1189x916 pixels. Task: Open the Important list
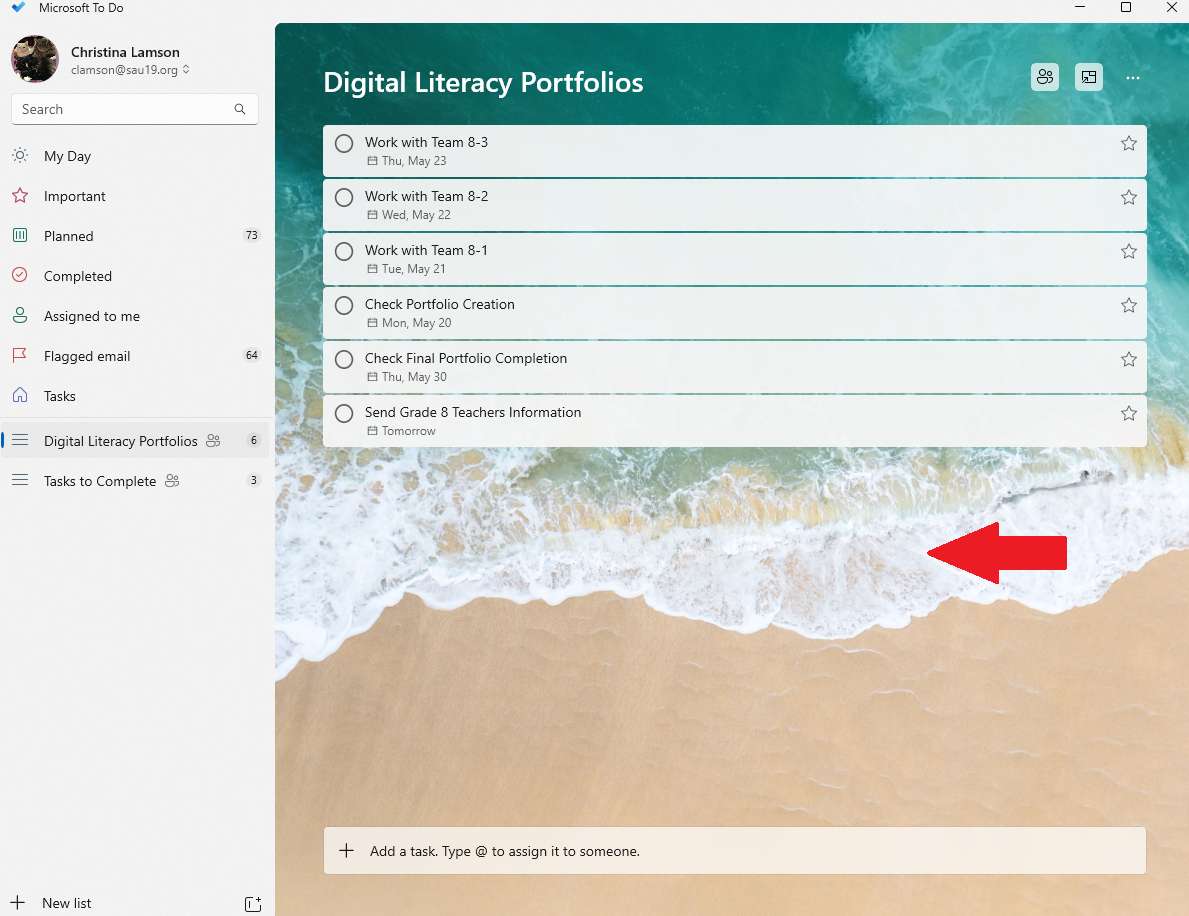click(135, 196)
